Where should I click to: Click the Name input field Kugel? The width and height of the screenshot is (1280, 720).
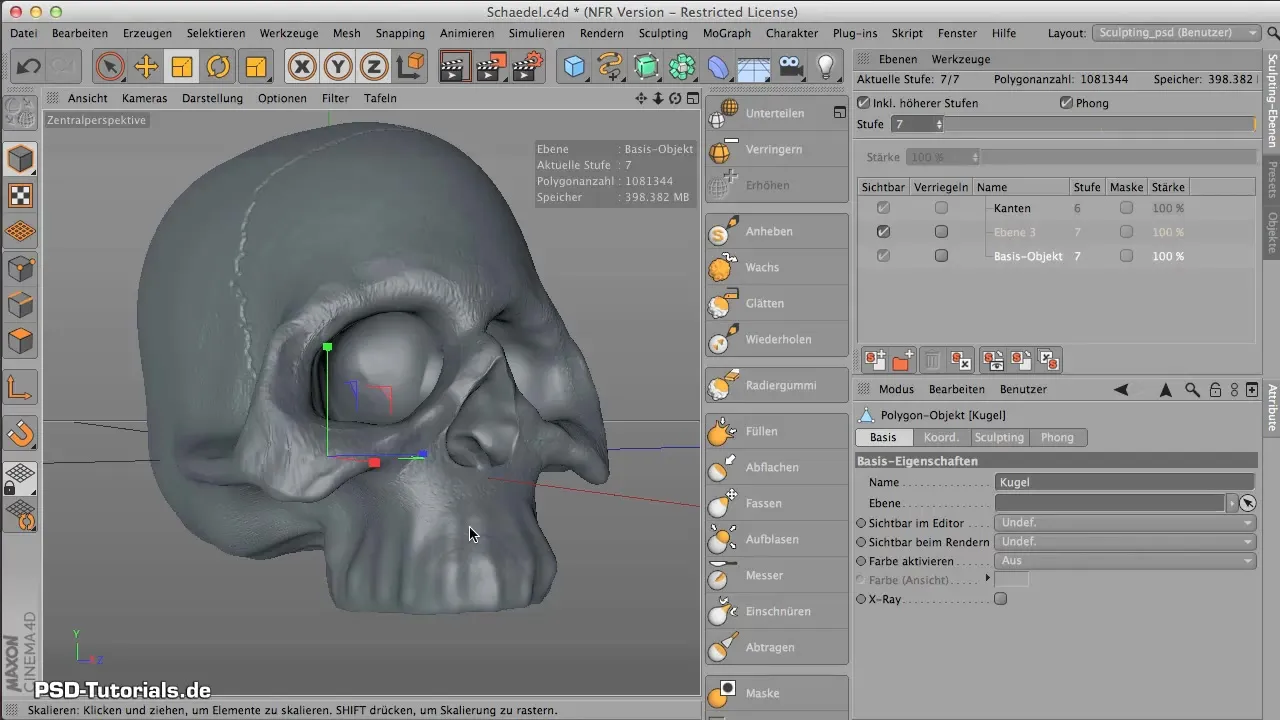click(1125, 482)
